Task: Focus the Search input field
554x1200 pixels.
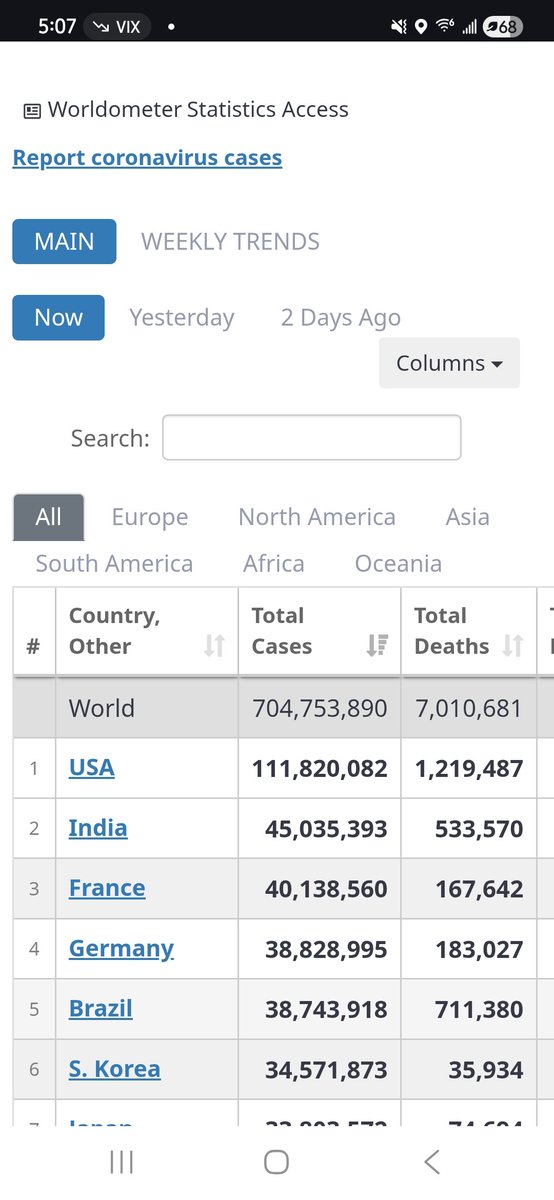Action: tap(312, 438)
